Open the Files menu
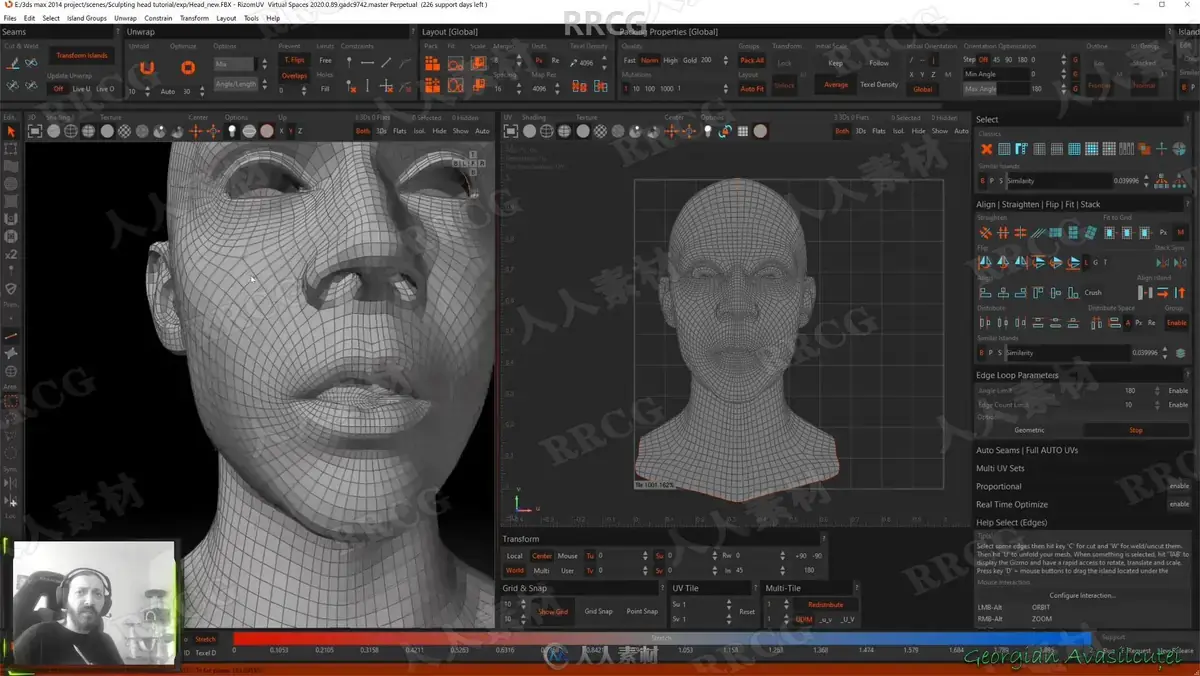The width and height of the screenshot is (1200, 676). (10, 18)
